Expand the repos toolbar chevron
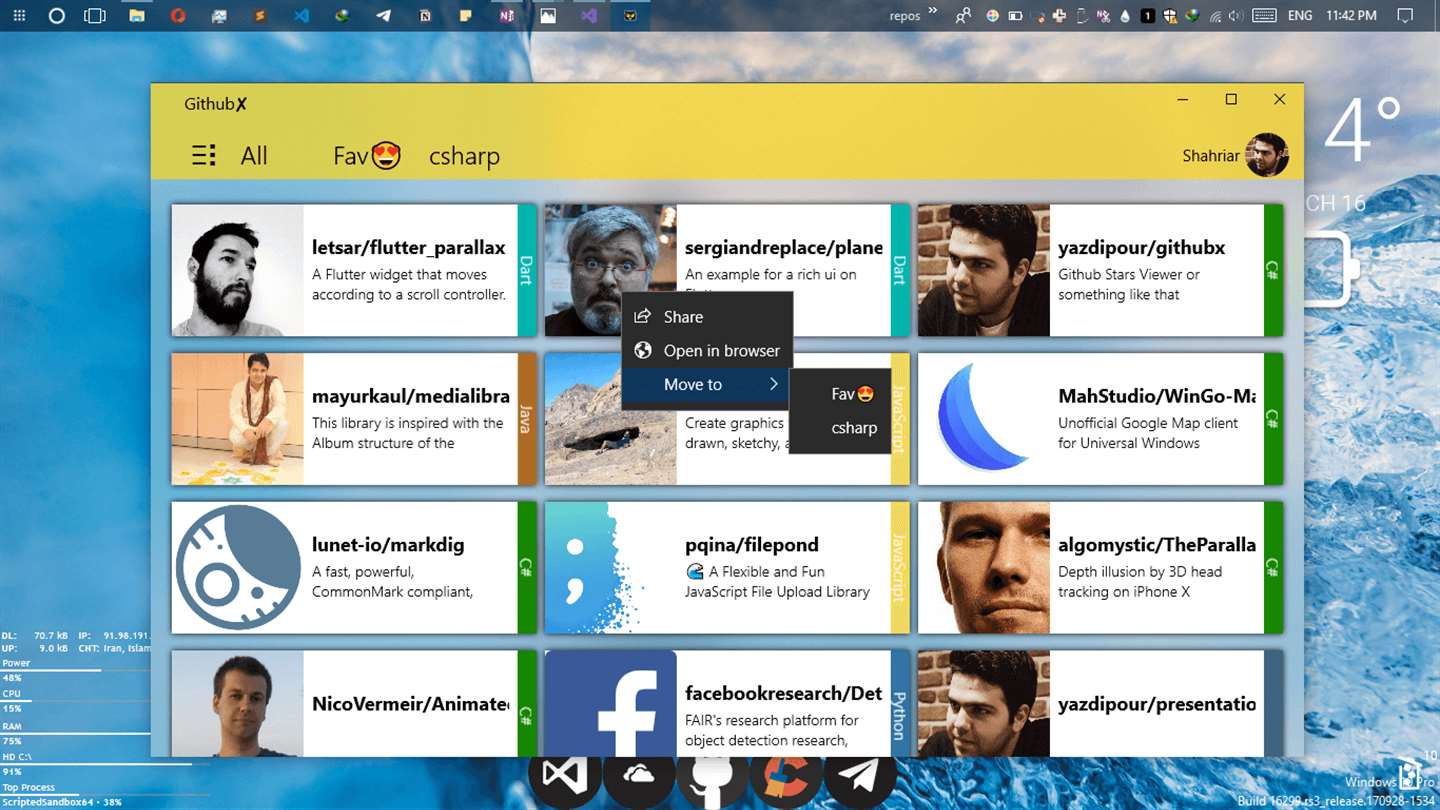 [x=933, y=12]
